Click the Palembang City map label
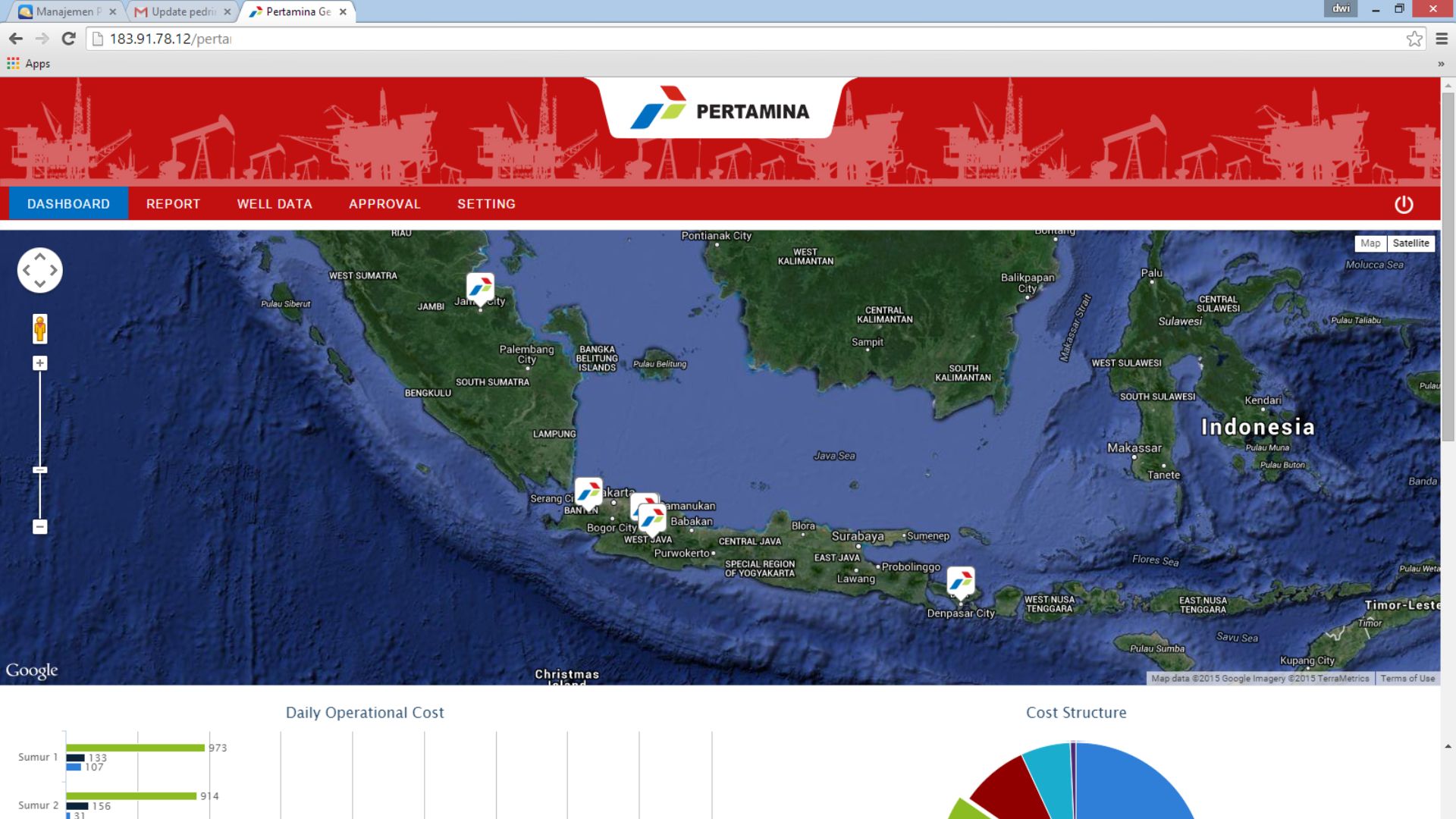 pyautogui.click(x=526, y=354)
